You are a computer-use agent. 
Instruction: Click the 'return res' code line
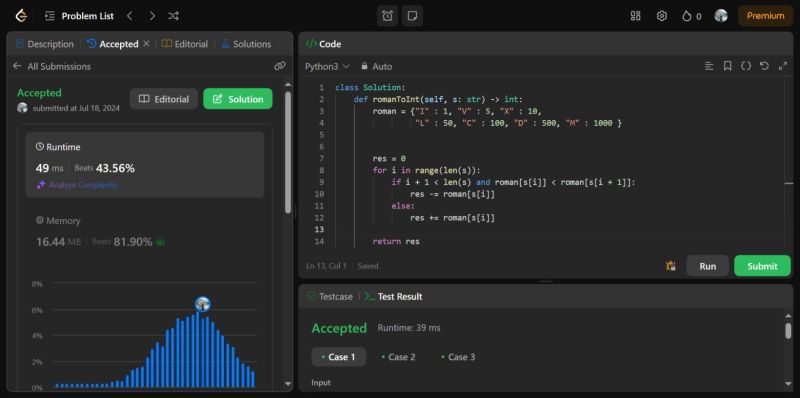coord(396,241)
